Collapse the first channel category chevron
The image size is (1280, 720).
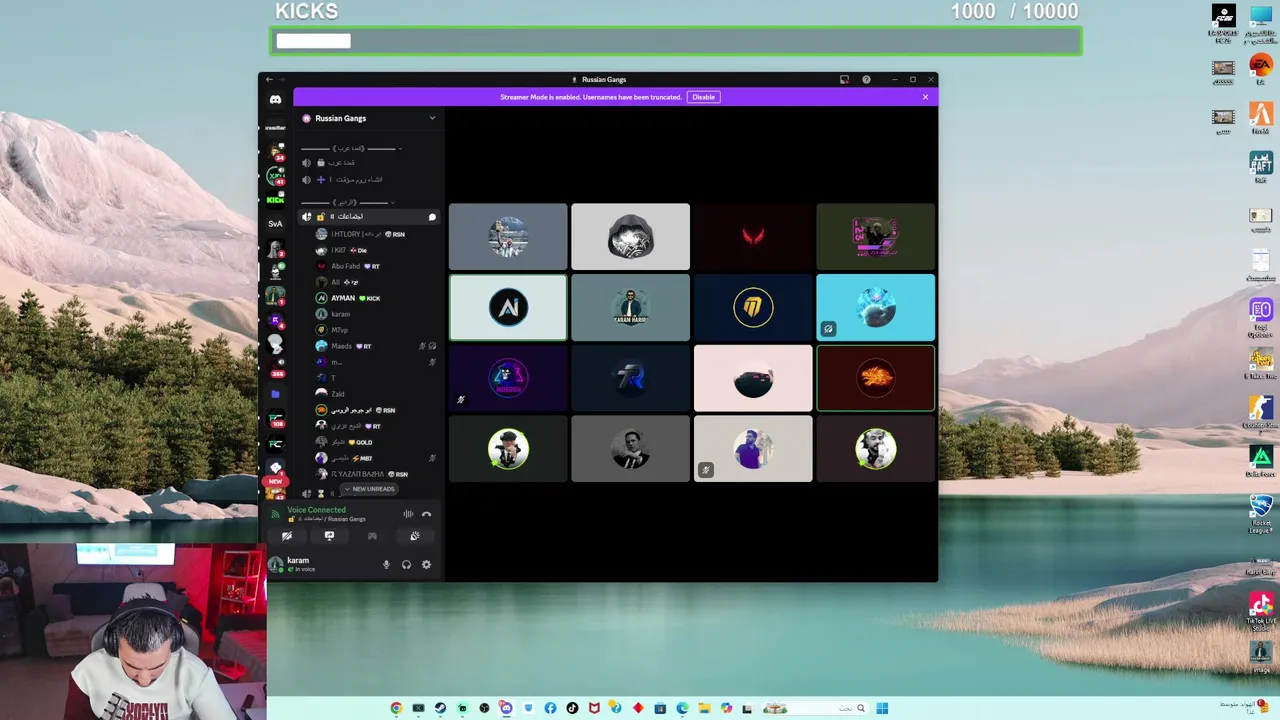[x=400, y=149]
